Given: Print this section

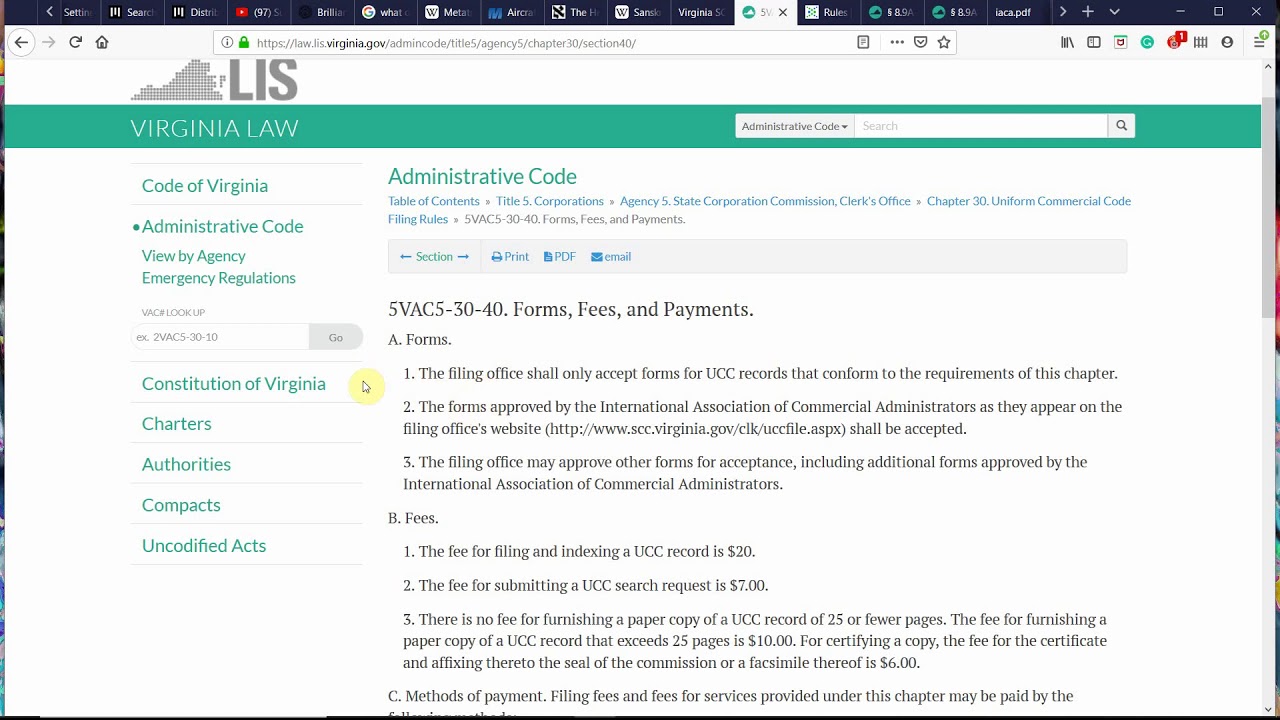Looking at the screenshot, I should coord(510,257).
